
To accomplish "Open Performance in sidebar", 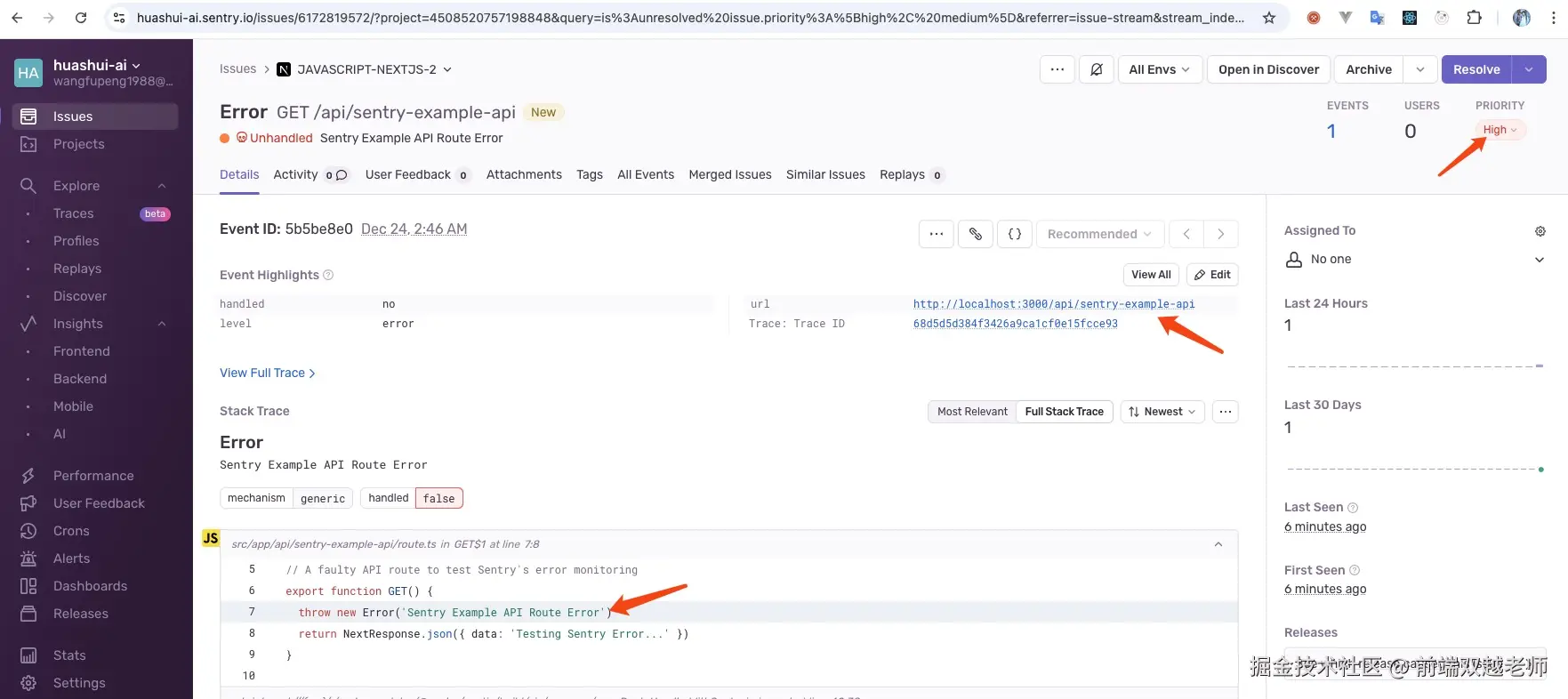I will (95, 476).
